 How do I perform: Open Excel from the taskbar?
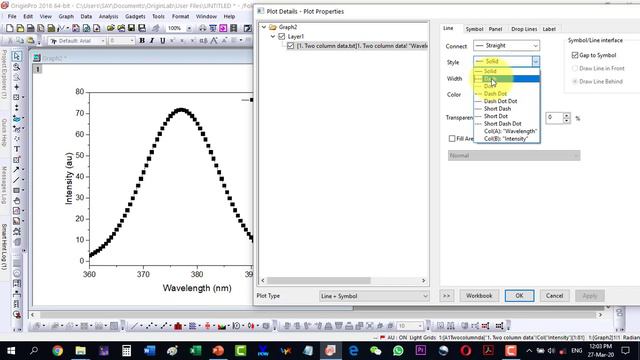click(x=196, y=351)
